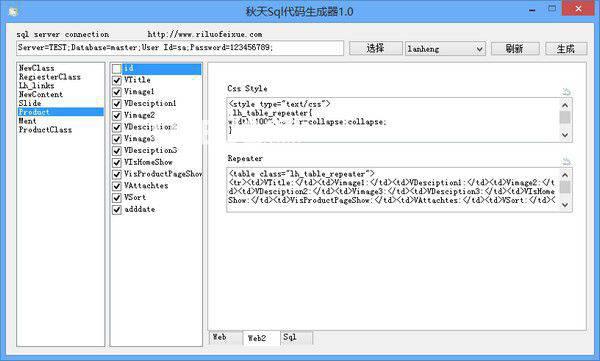This screenshot has height=361, width=600.
Task: Uncheck the VTitle column checkbox
Action: point(117,80)
